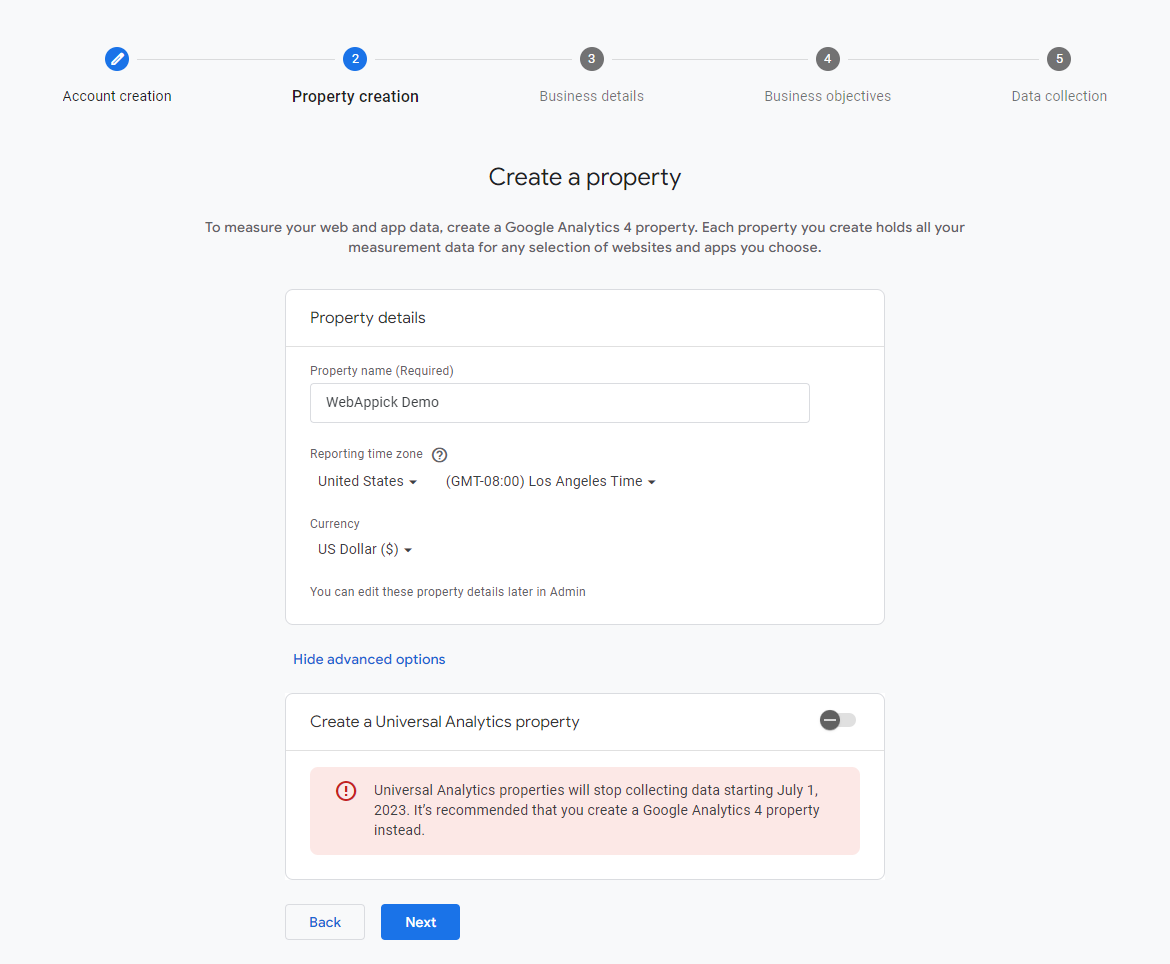Open the Los Angeles Time zone dropdown
Screen dimensions: 1170x964
tap(550, 481)
